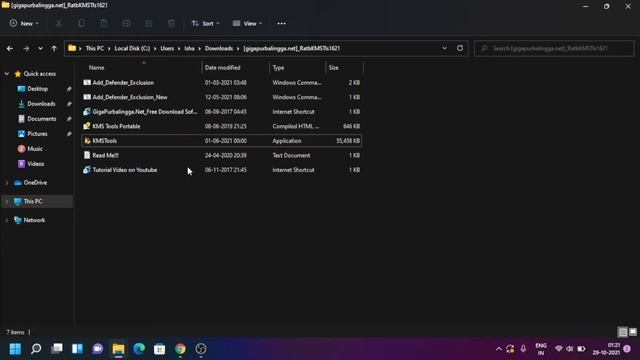
Task: Go forward with the Forward arrow
Action: 26,49
